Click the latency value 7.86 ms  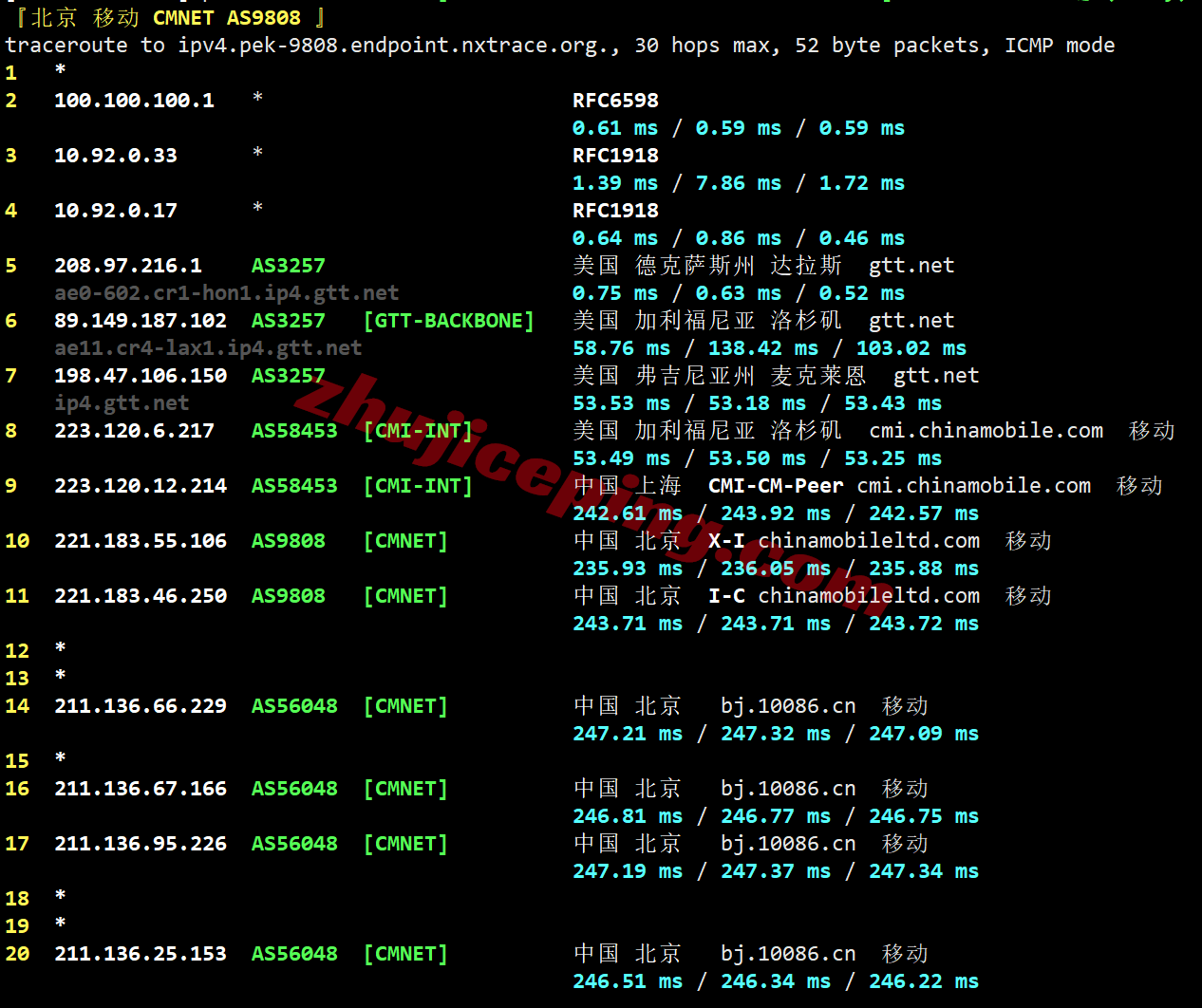[739, 183]
